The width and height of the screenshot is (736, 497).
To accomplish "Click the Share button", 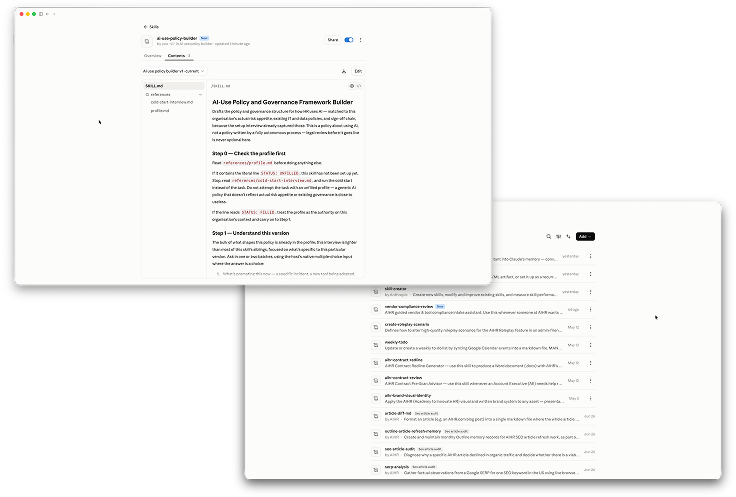I will pos(332,40).
